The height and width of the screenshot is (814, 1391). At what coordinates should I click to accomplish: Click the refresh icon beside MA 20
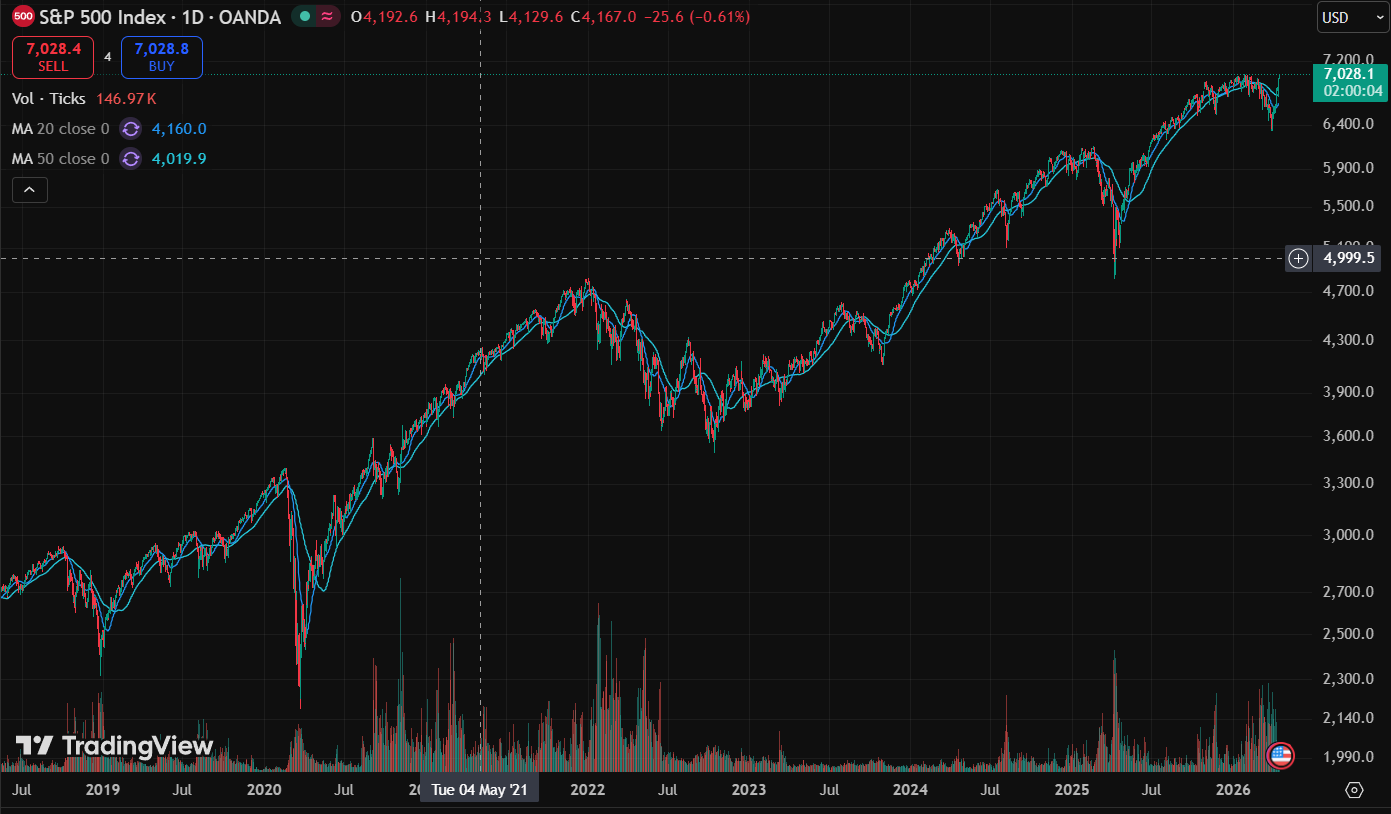coord(130,129)
